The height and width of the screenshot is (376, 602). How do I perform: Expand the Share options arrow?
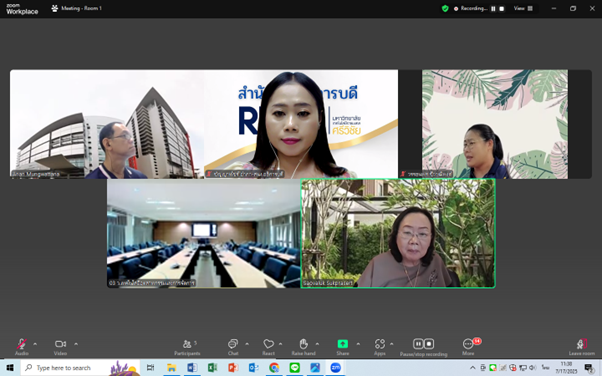point(358,344)
